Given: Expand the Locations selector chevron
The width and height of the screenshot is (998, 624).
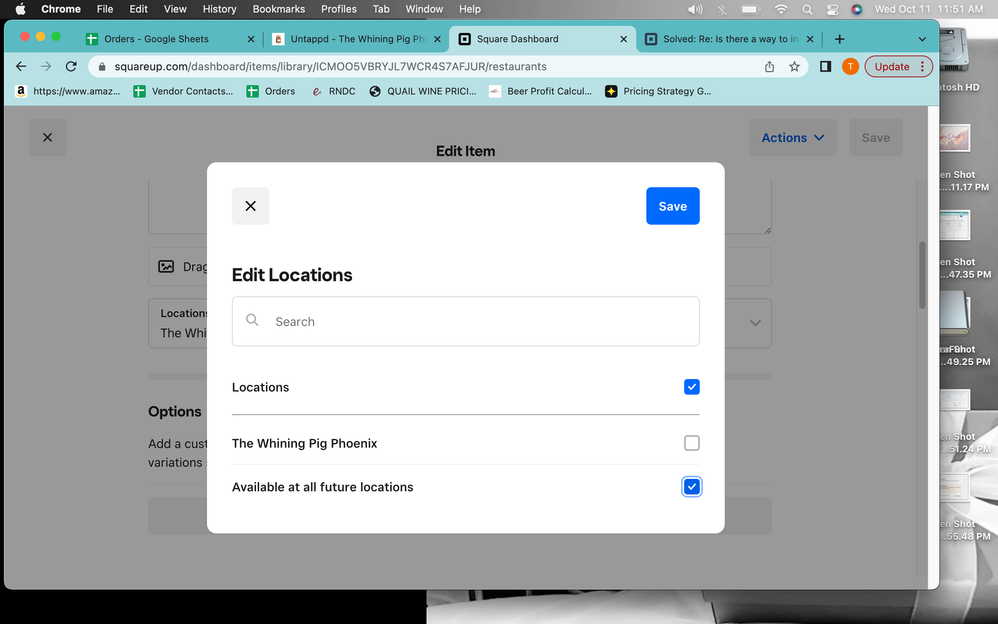Looking at the screenshot, I should 755,323.
